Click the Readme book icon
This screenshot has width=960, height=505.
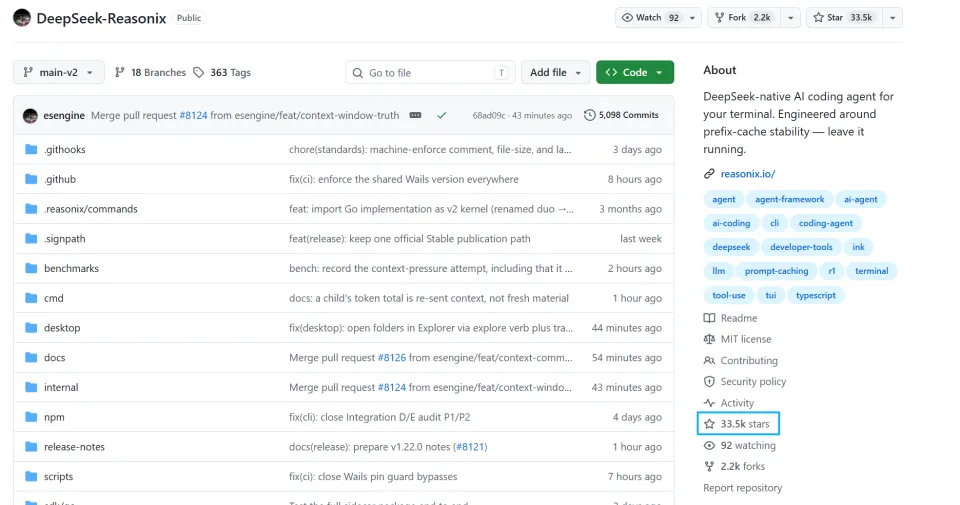click(709, 318)
